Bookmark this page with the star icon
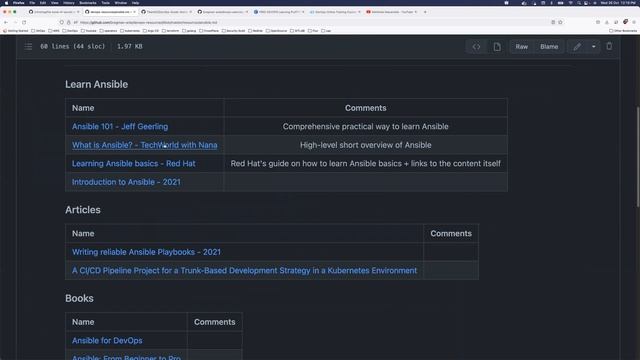This screenshot has width=640, height=360. [x=560, y=22]
